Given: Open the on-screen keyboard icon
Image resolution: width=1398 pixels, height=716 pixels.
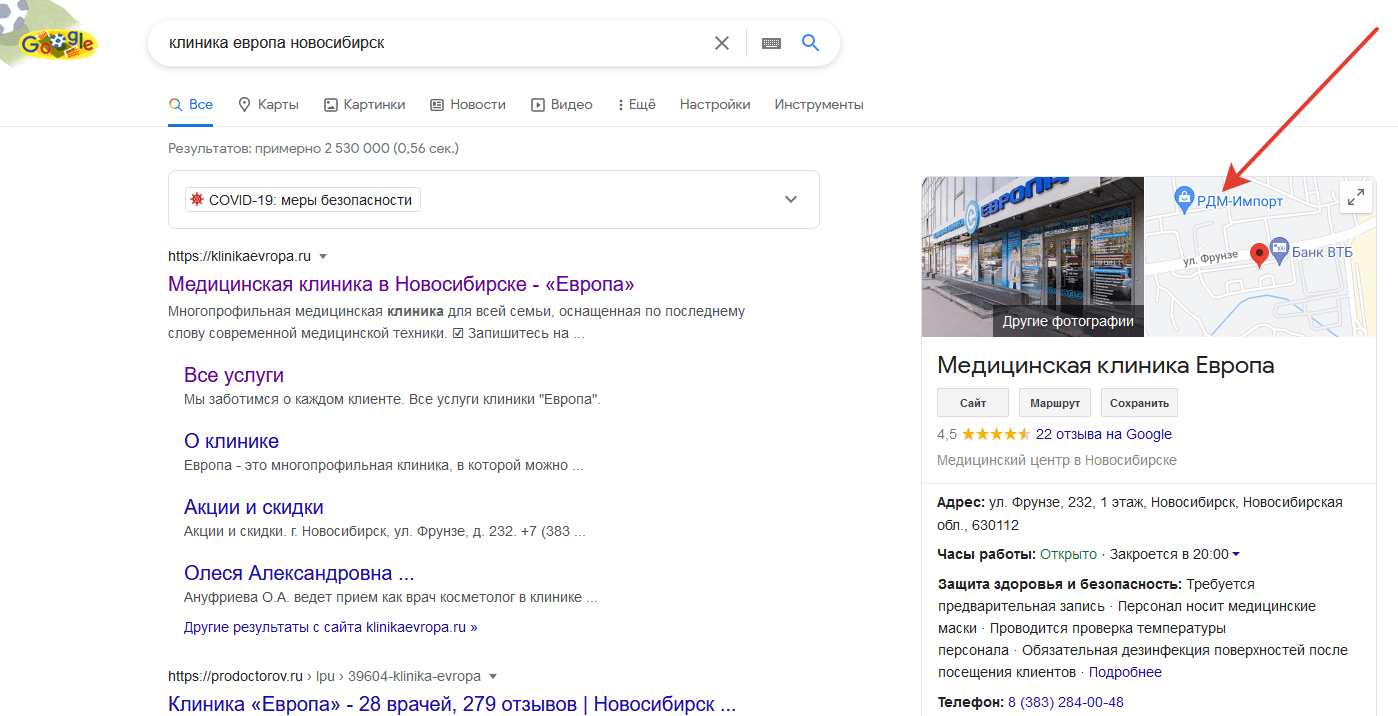Looking at the screenshot, I should (x=771, y=43).
